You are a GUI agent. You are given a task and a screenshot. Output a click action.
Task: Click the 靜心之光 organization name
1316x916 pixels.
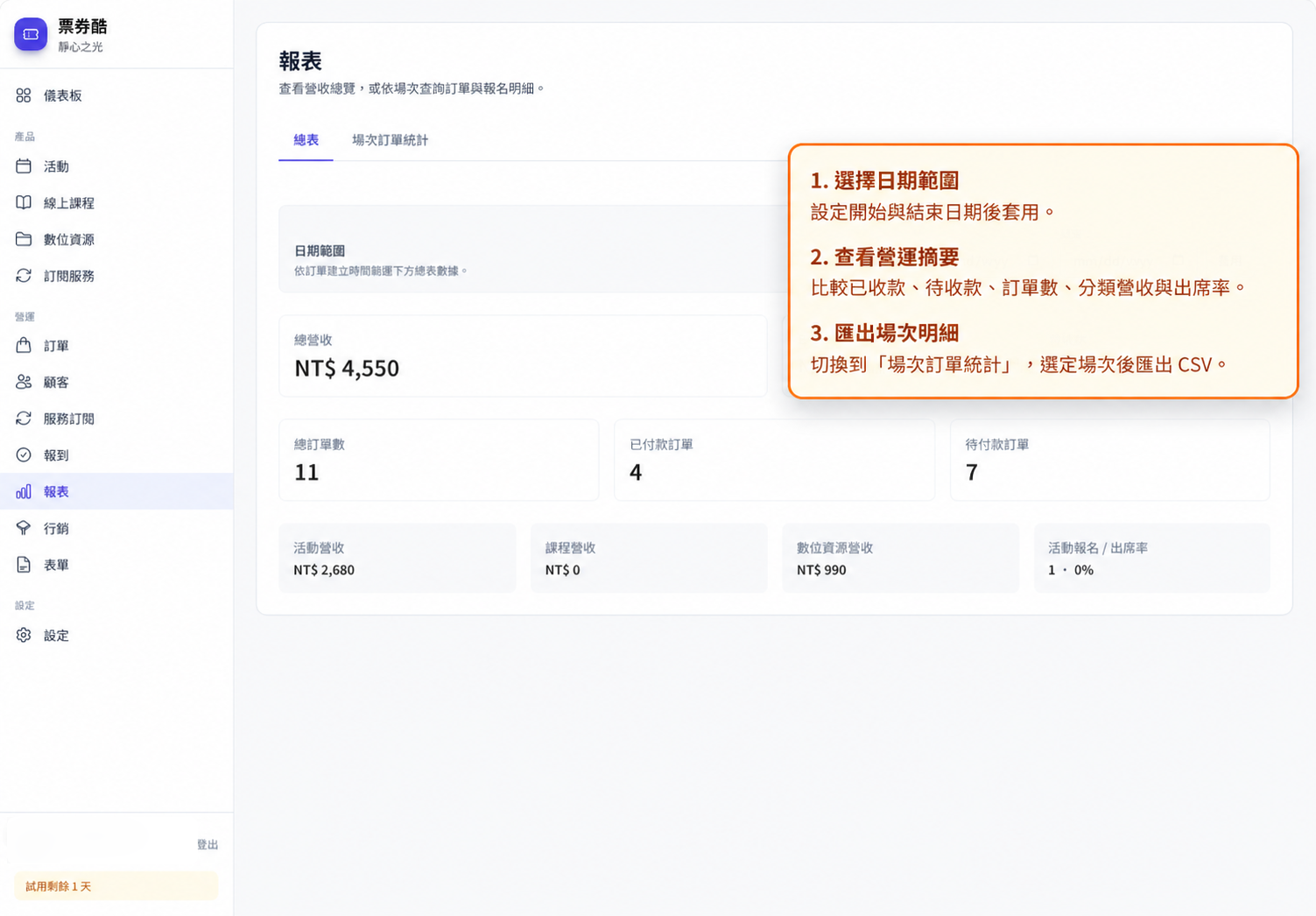point(81,47)
